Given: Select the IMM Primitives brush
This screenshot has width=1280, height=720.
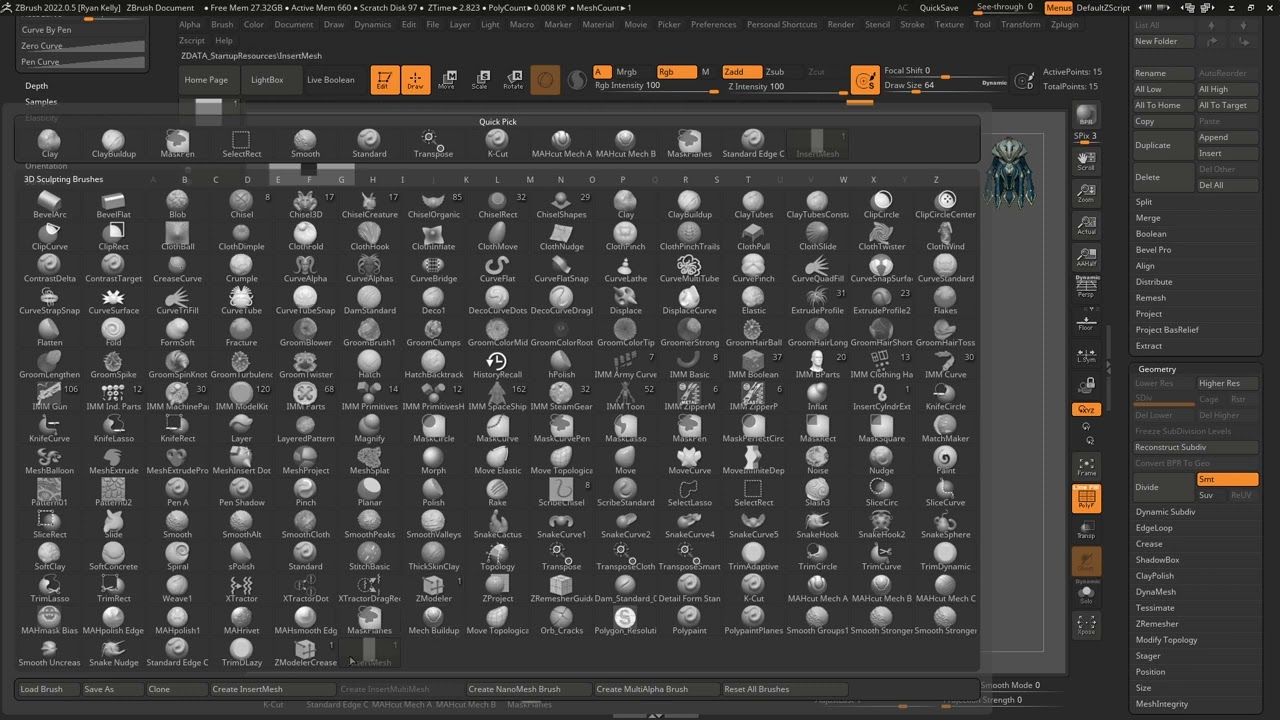Looking at the screenshot, I should tap(369, 396).
